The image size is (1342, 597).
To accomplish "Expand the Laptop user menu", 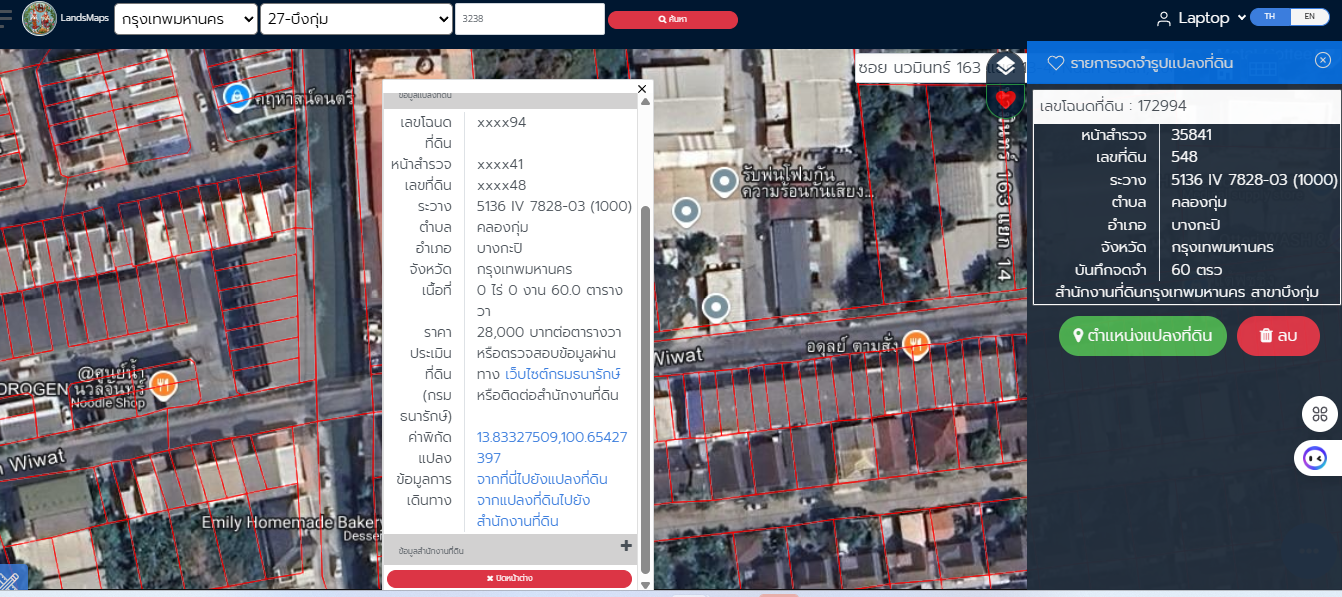I will click(1201, 18).
